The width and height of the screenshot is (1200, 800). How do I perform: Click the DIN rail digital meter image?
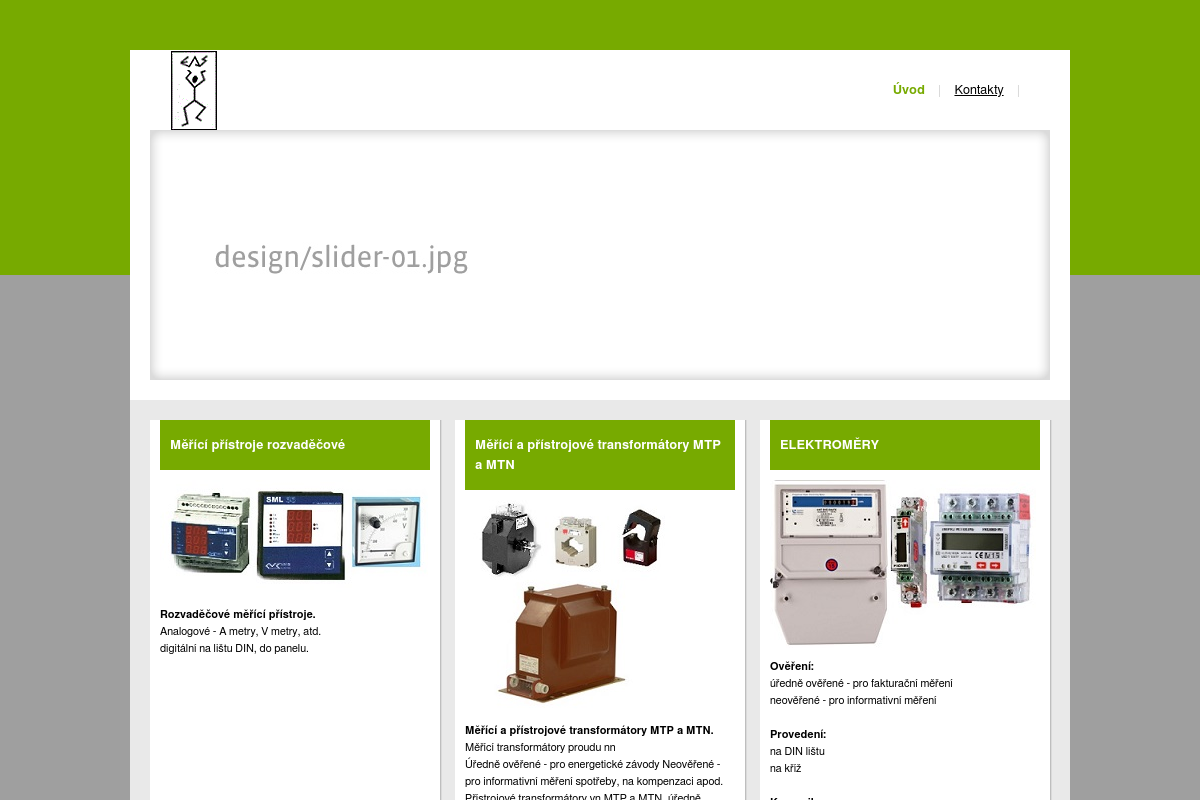[210, 536]
